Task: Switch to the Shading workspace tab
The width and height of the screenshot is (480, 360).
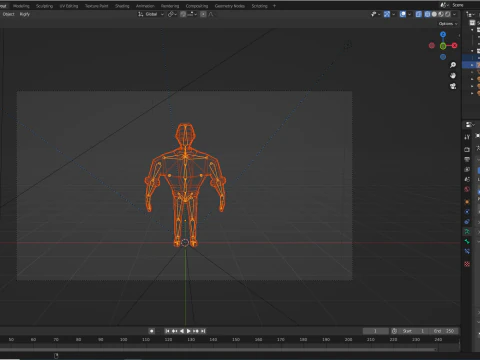Action: click(x=122, y=6)
